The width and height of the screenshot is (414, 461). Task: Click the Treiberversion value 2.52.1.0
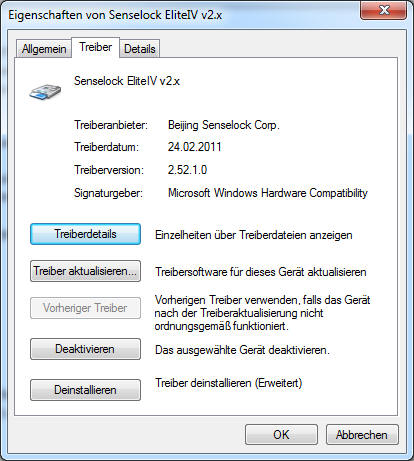[187, 170]
